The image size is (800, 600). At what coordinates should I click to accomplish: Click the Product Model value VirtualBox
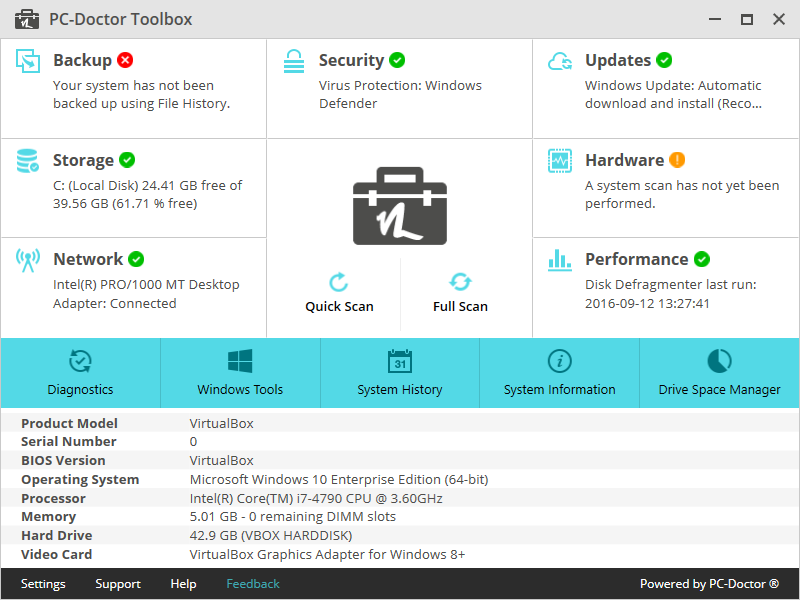221,423
